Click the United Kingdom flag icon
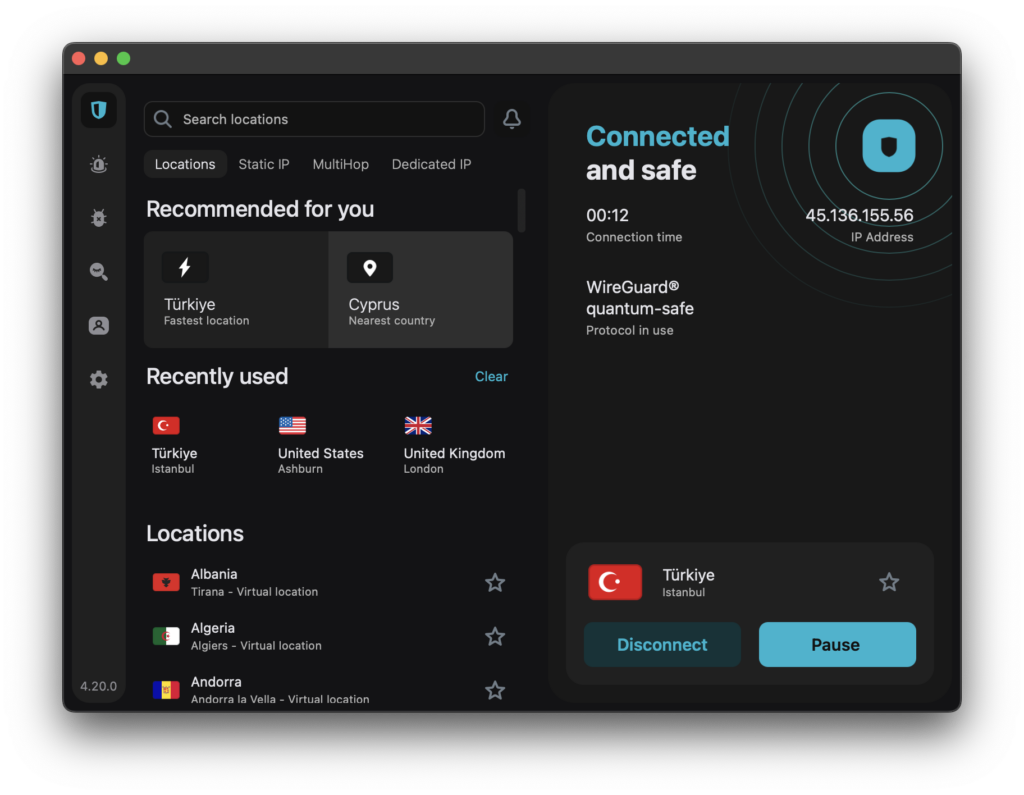1024x795 pixels. (x=418, y=426)
